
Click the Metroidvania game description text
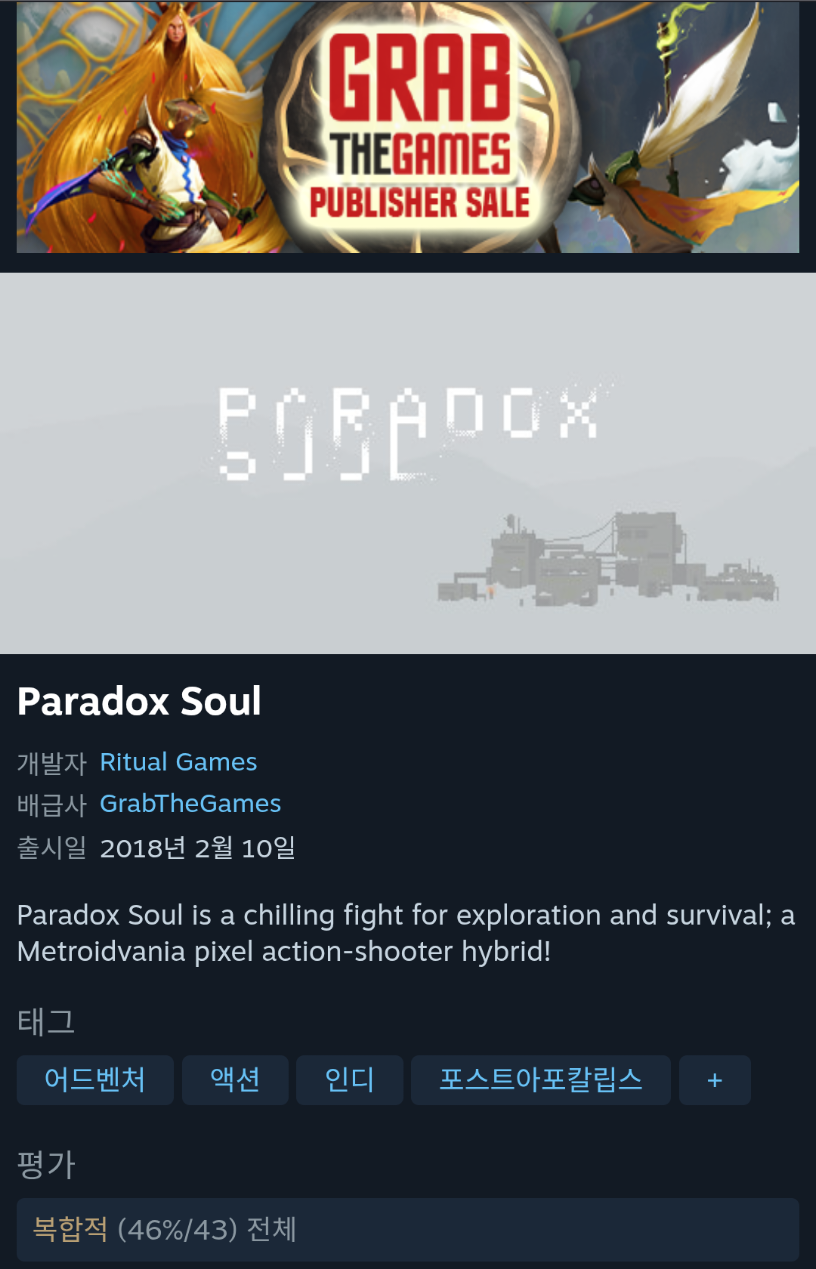pyautogui.click(x=406, y=933)
